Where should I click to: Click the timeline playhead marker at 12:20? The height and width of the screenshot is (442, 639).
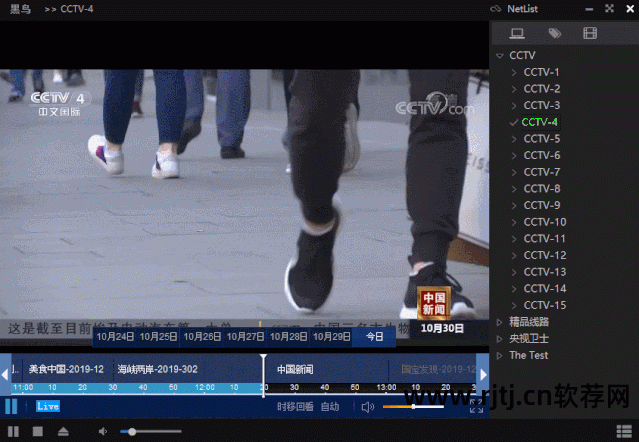point(264,376)
